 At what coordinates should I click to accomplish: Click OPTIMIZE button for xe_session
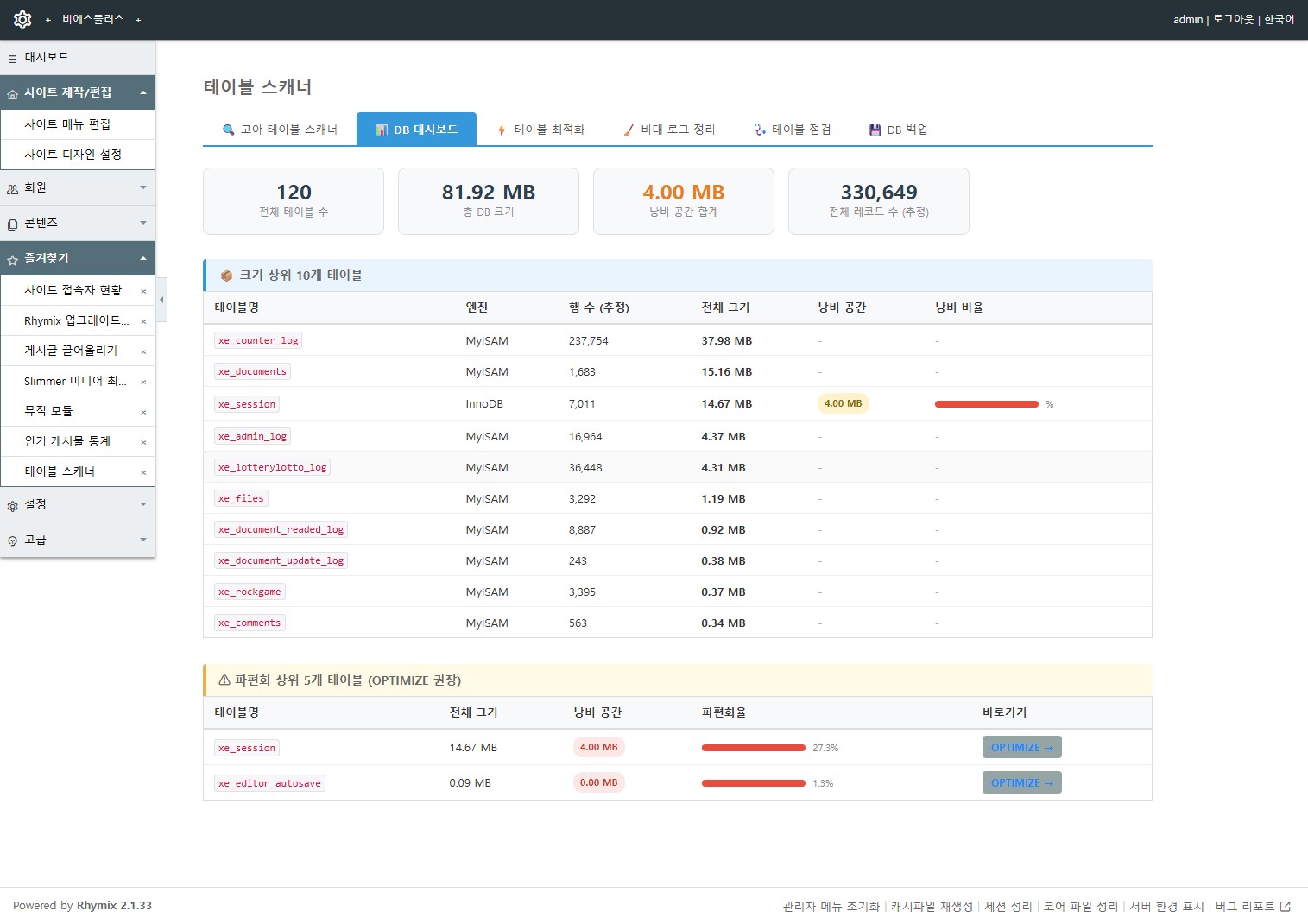click(1021, 748)
